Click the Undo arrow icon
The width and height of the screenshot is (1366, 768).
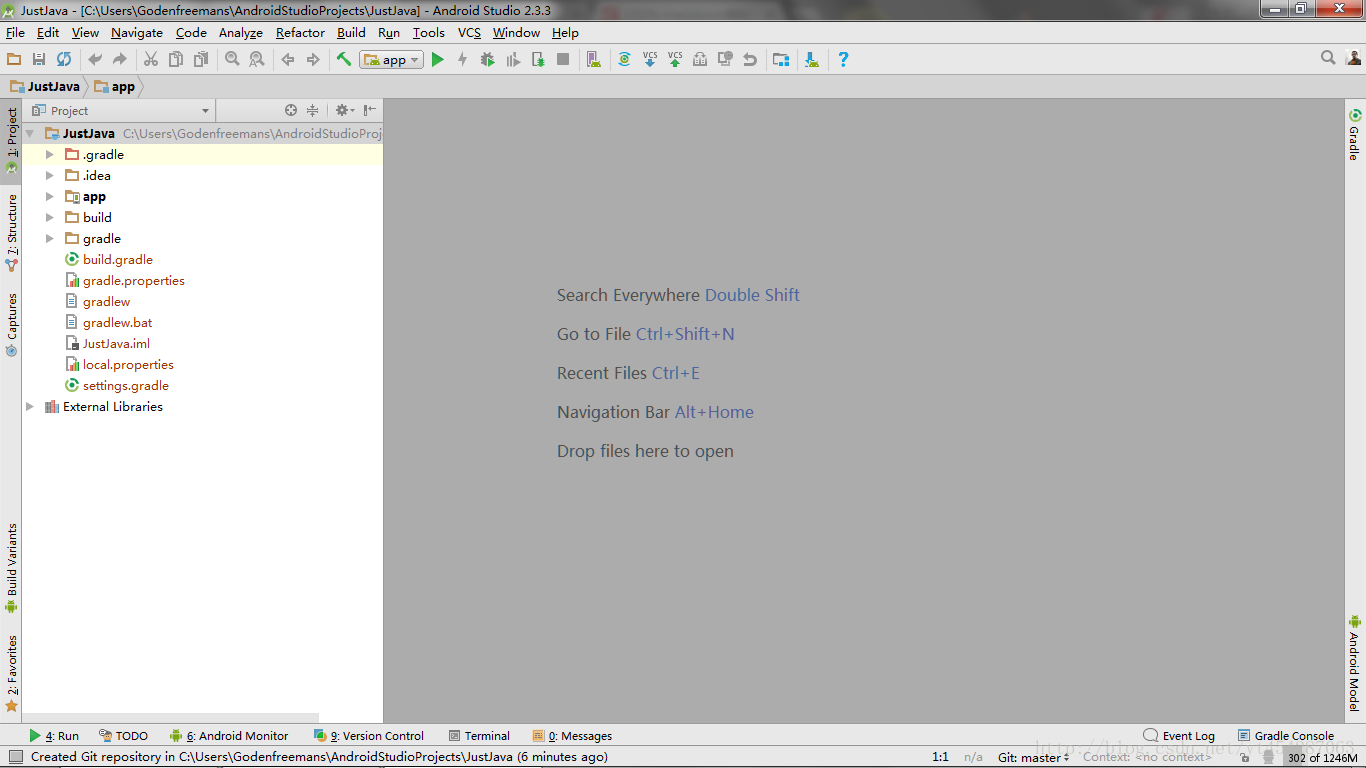click(95, 60)
